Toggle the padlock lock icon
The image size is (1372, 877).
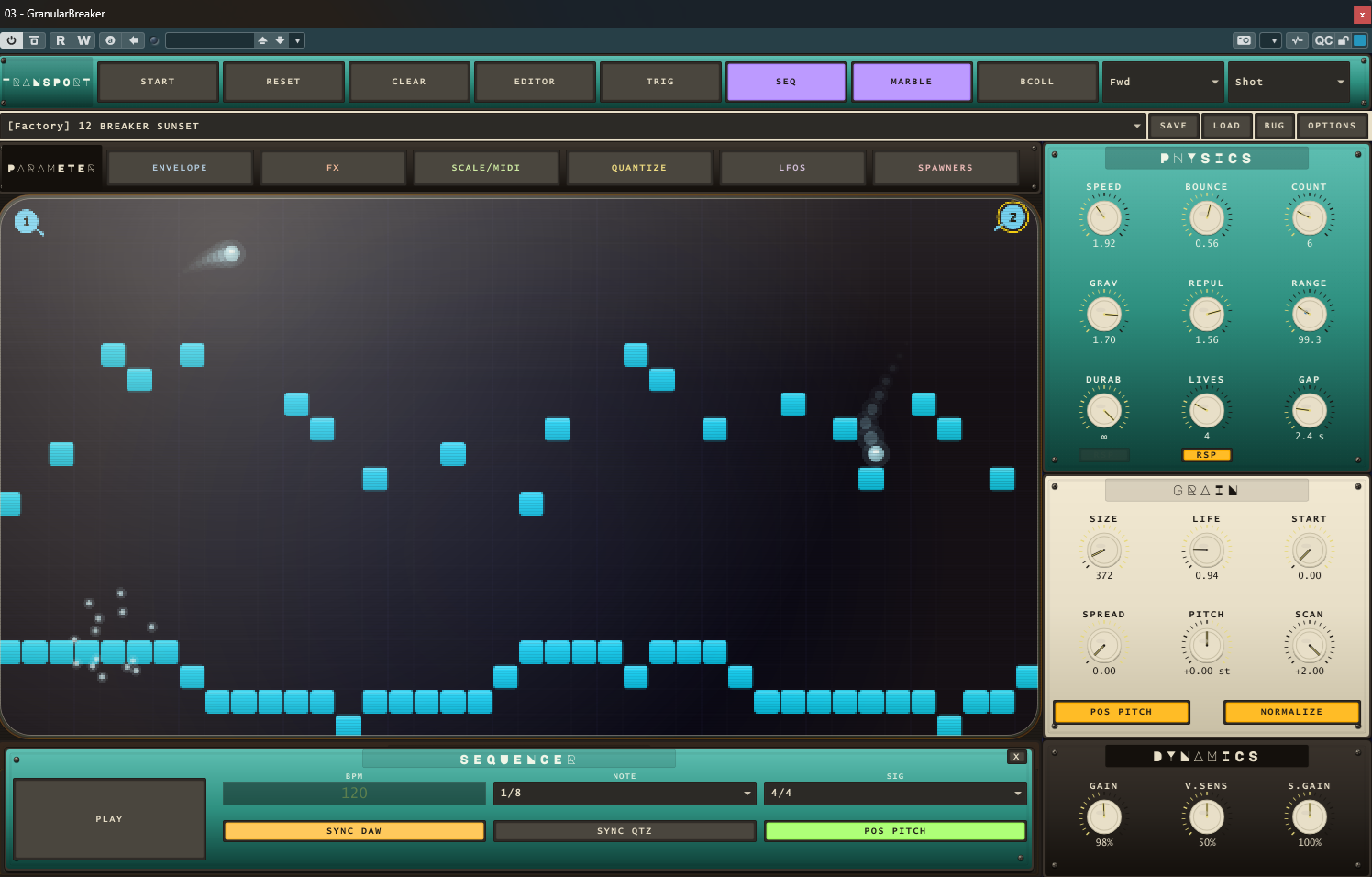click(1344, 40)
